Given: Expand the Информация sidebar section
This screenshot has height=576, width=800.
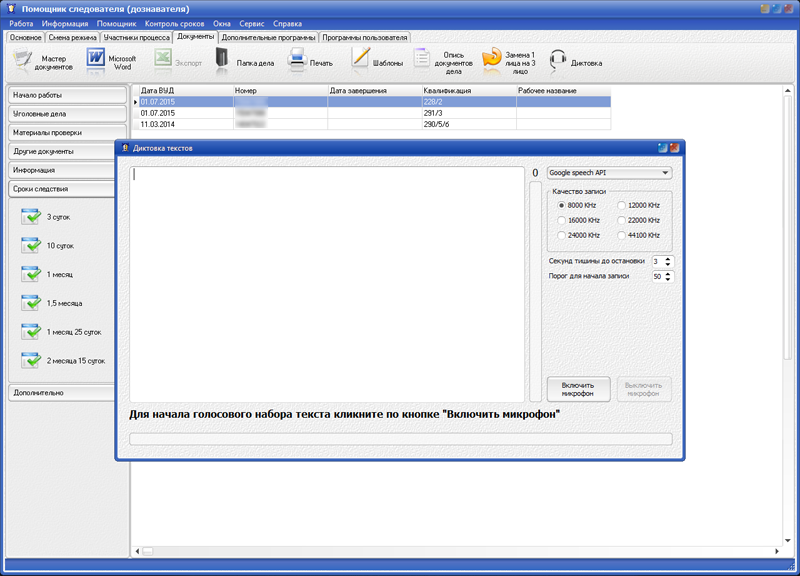Looking at the screenshot, I should 62,170.
